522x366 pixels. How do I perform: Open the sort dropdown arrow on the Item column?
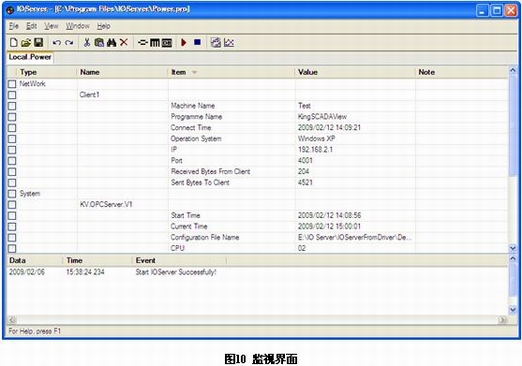point(194,72)
